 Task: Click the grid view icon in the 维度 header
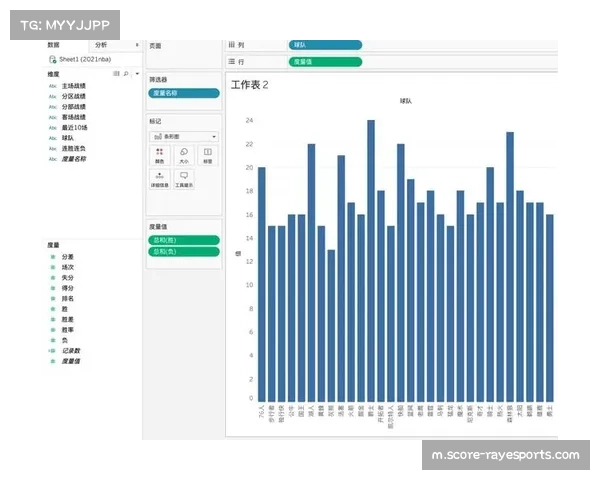[x=116, y=74]
